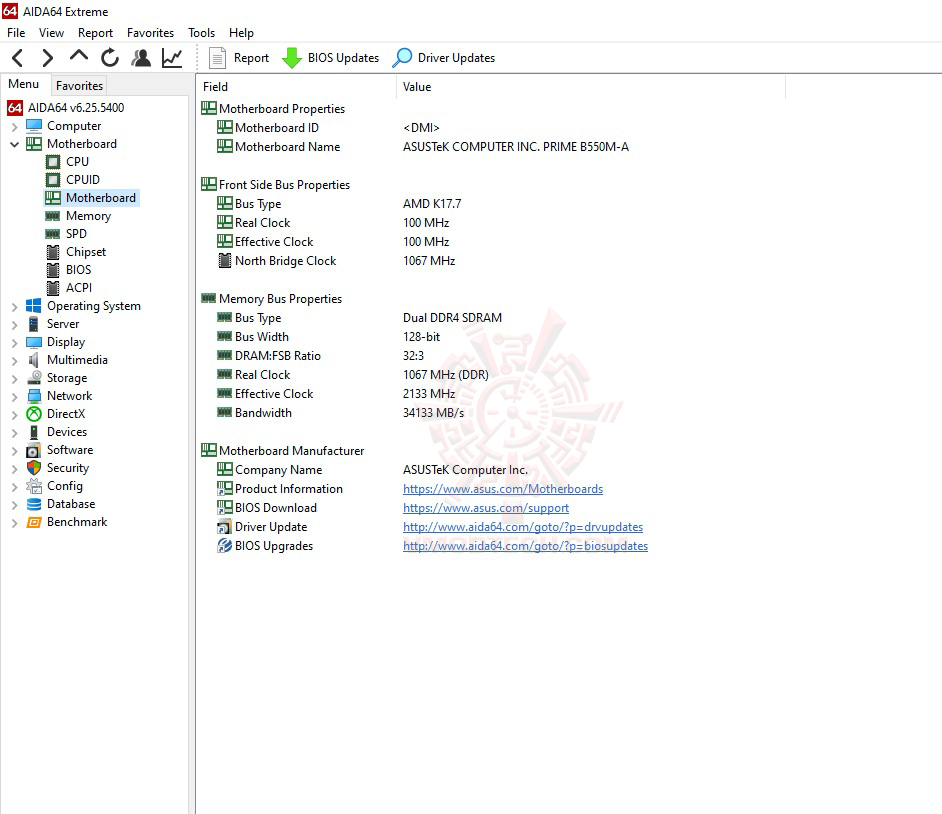Image resolution: width=942 pixels, height=814 pixels.
Task: Switch to the Favorites tab
Action: tap(78, 85)
